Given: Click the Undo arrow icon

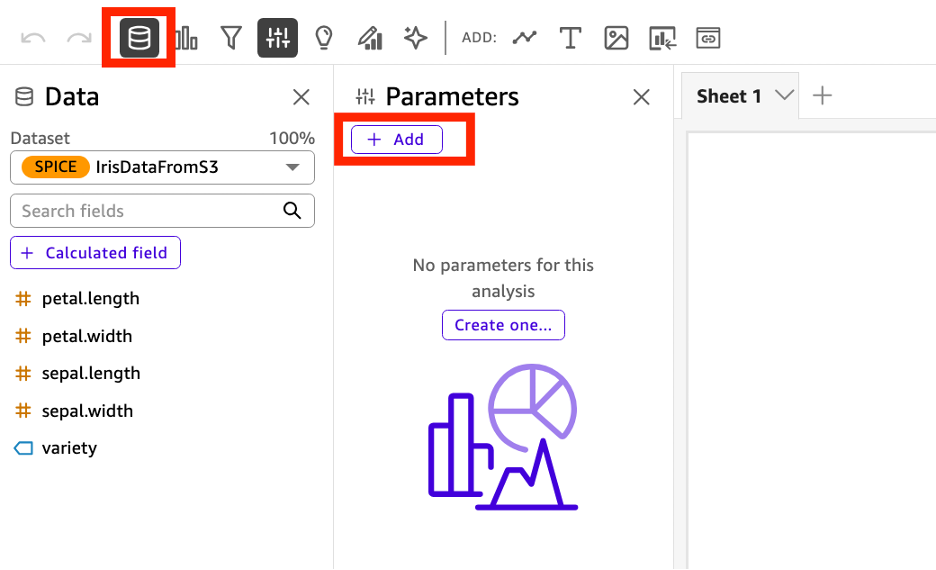Looking at the screenshot, I should (33, 39).
